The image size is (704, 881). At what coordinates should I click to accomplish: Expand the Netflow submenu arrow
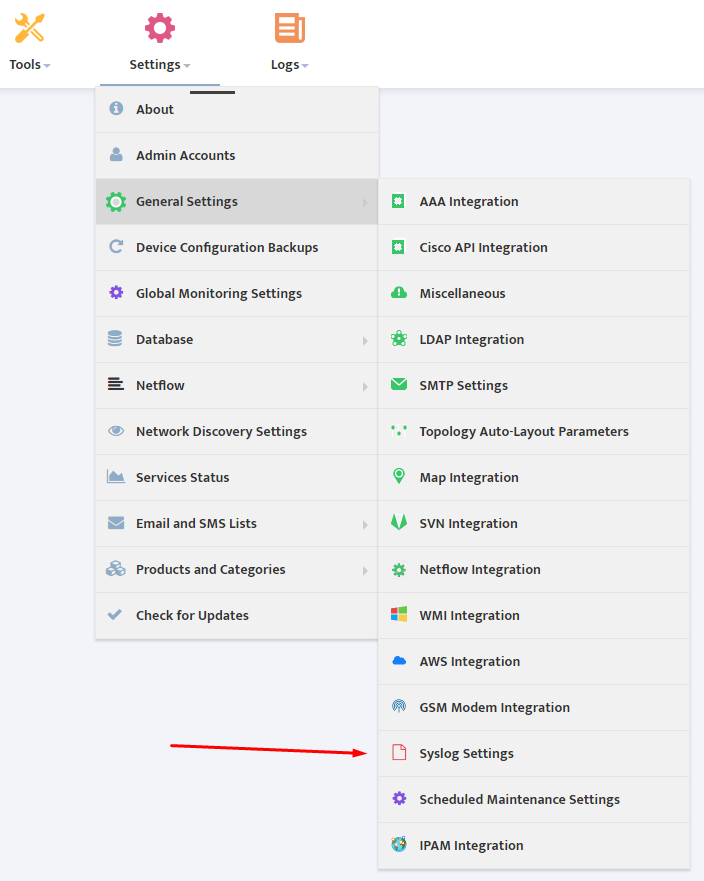(x=365, y=387)
